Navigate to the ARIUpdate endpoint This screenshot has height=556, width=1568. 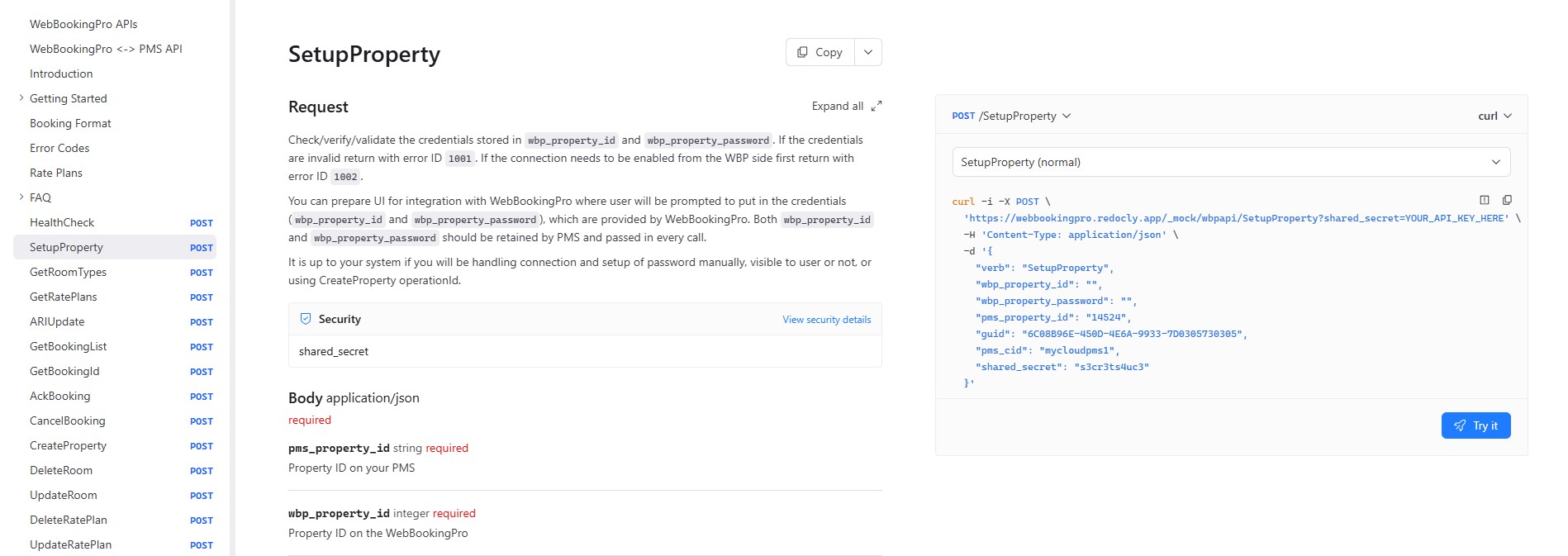57,321
